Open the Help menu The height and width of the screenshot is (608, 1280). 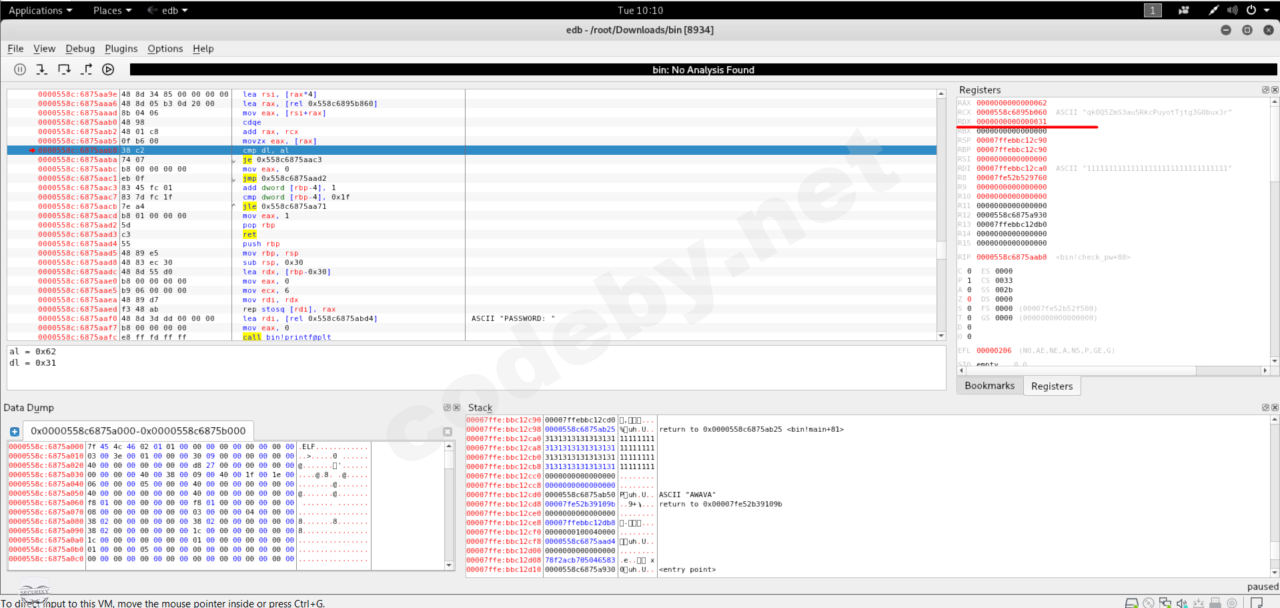coord(203,48)
